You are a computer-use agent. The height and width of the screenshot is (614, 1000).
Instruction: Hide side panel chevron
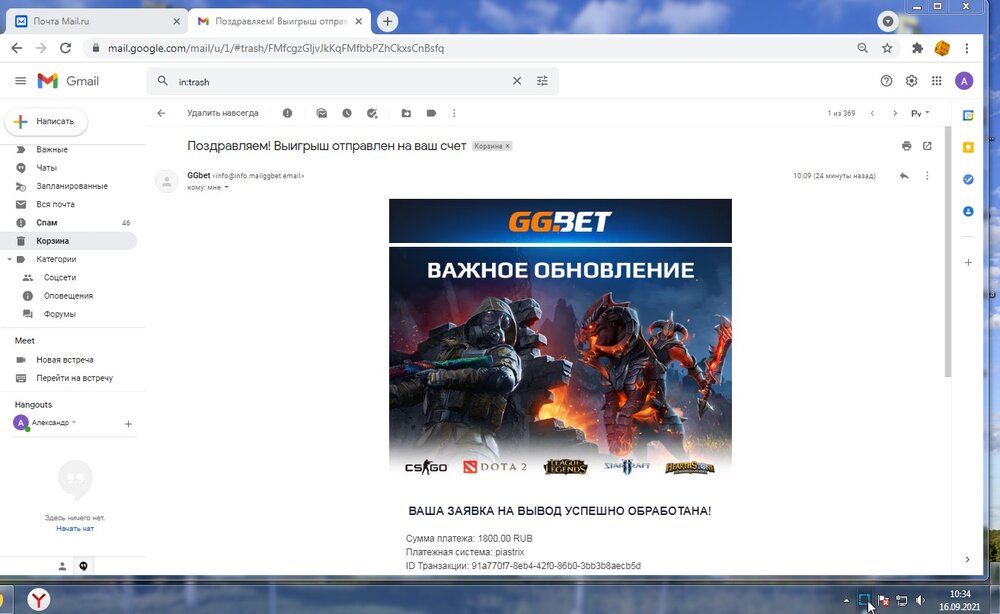click(x=967, y=559)
